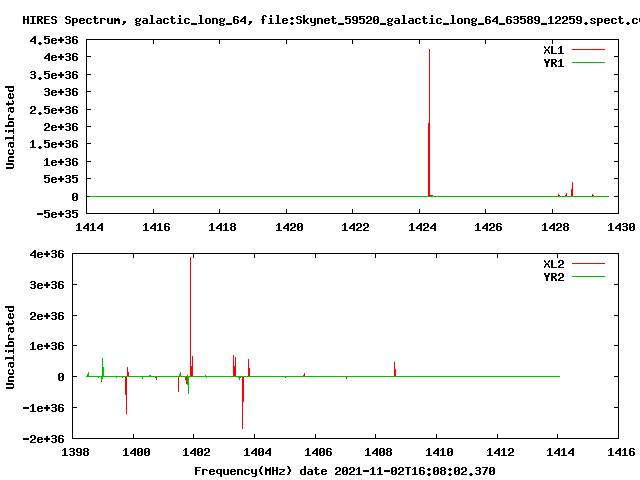Select the red XL2 legend line sample
The height and width of the screenshot is (480, 640).
tap(588, 264)
